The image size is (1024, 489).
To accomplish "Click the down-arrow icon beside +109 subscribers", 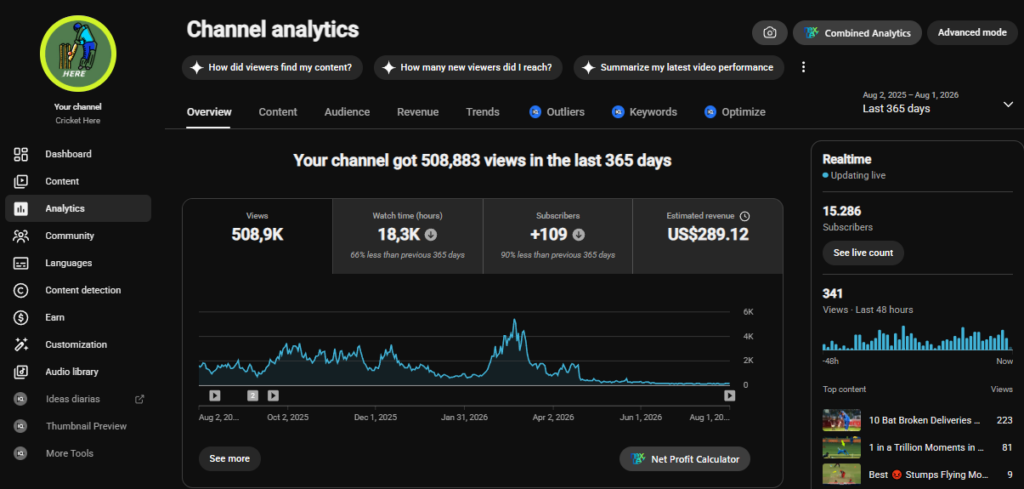I will 579,234.
